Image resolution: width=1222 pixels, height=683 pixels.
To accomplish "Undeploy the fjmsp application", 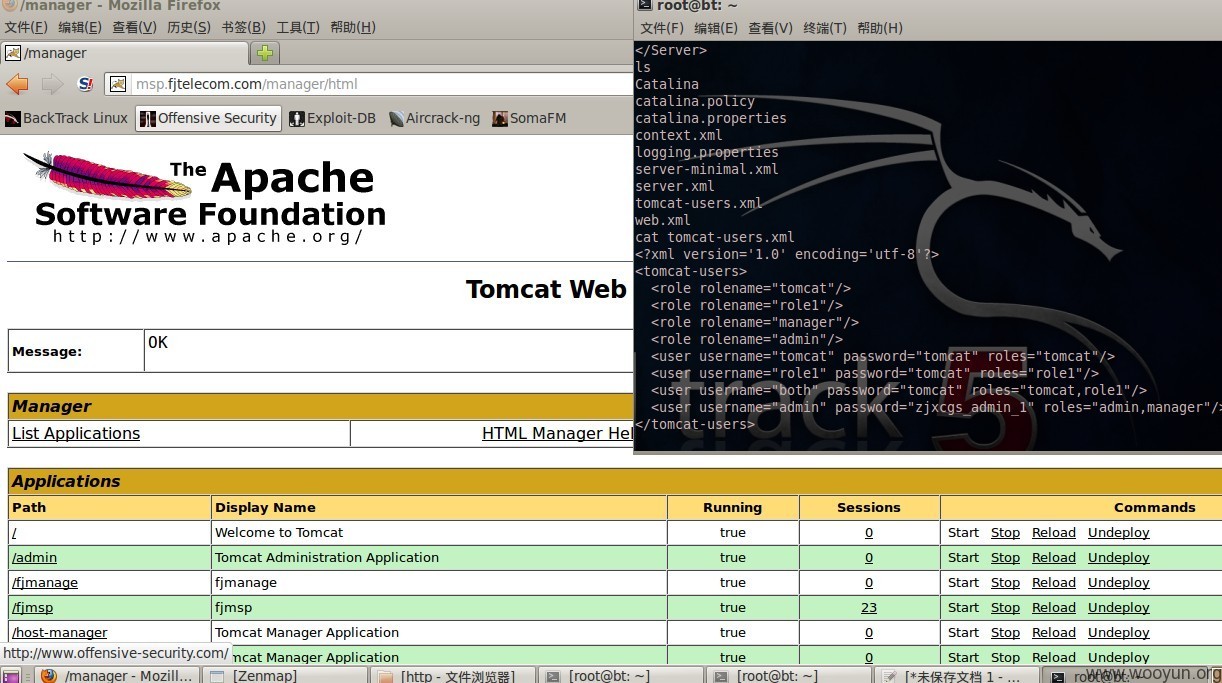I will (1119, 608).
